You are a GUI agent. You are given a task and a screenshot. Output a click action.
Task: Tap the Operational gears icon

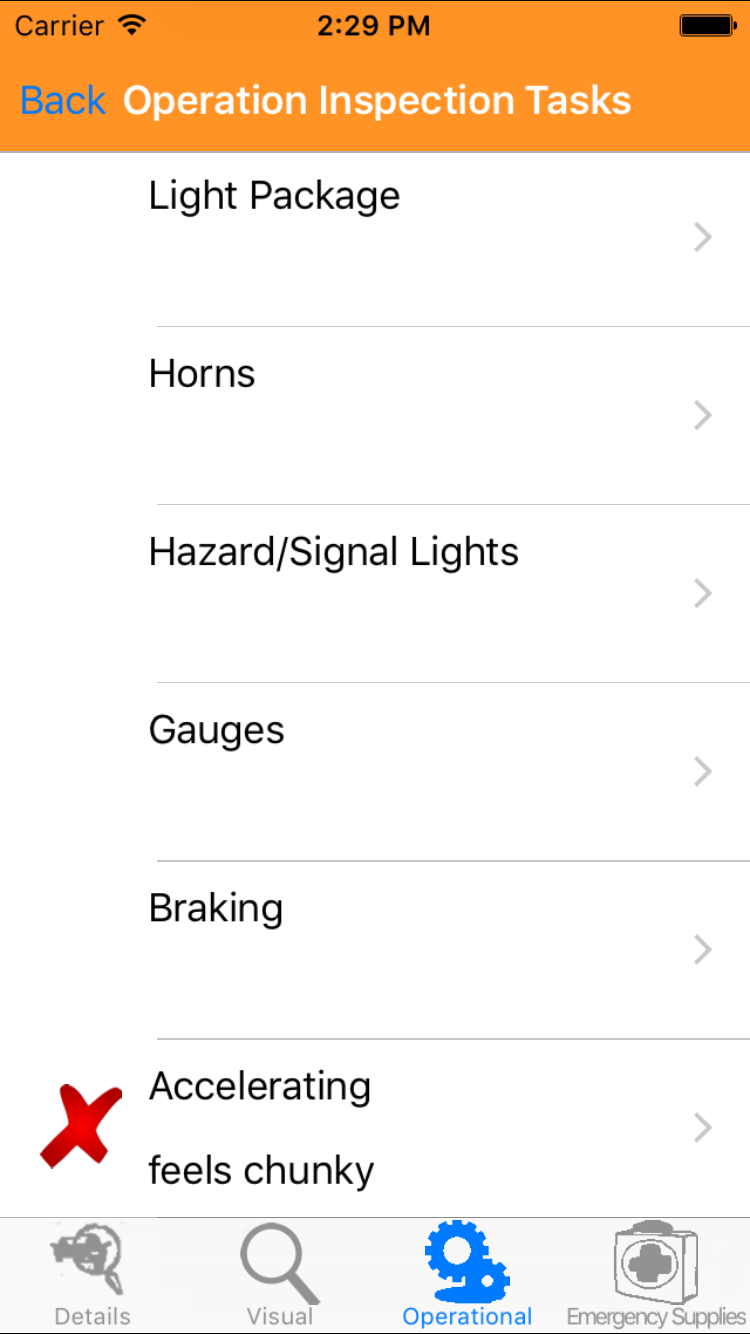coord(467,1260)
